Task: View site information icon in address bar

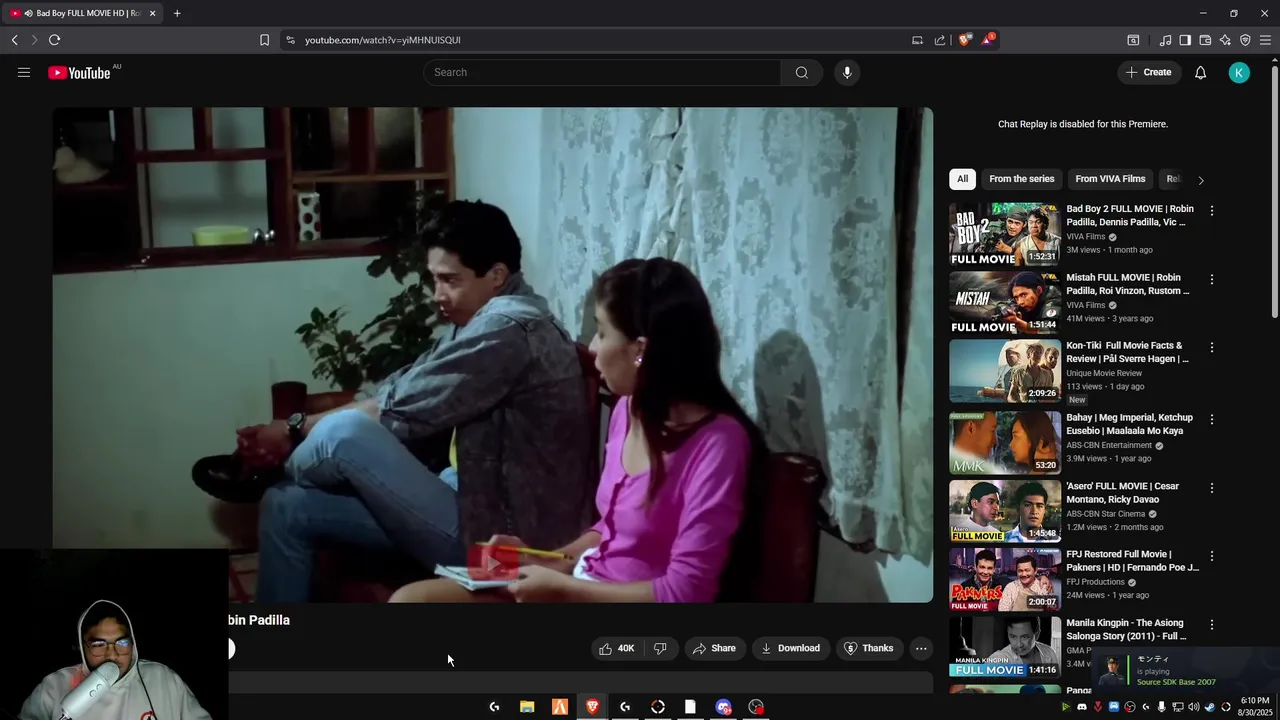Action: pyautogui.click(x=290, y=40)
